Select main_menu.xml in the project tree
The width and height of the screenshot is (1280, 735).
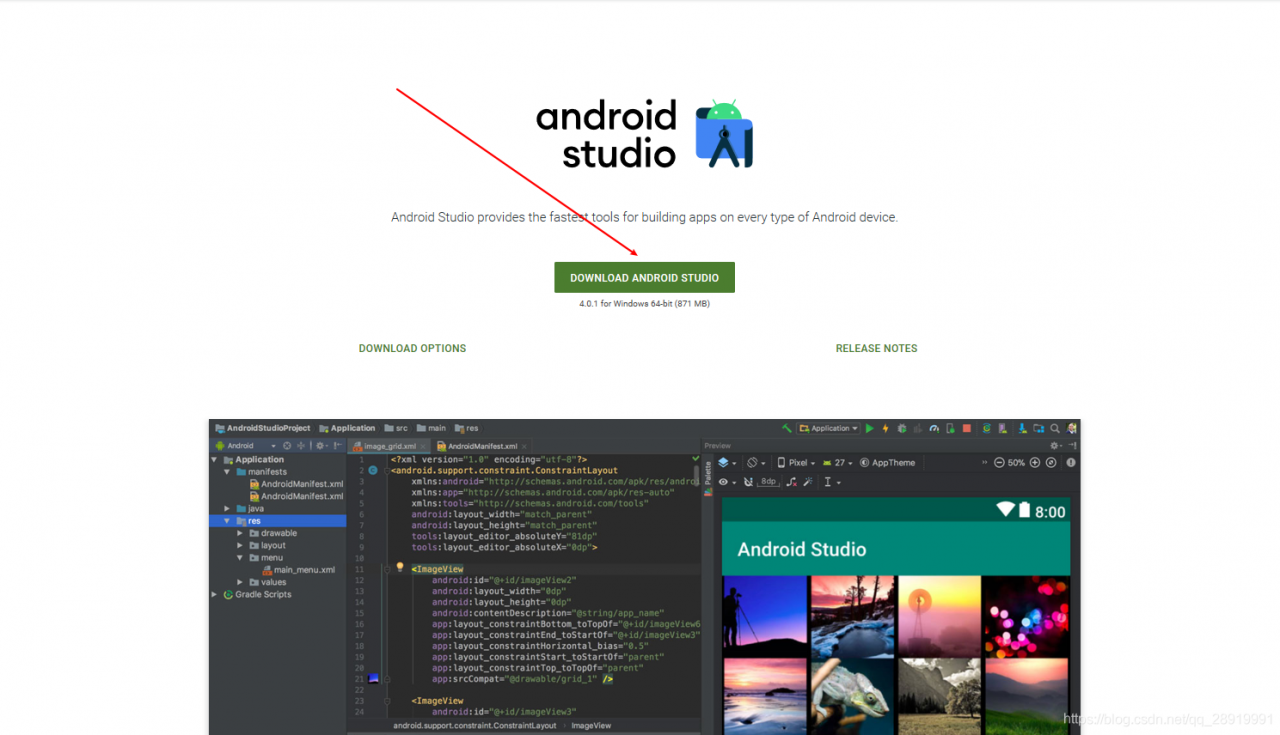pyautogui.click(x=298, y=570)
